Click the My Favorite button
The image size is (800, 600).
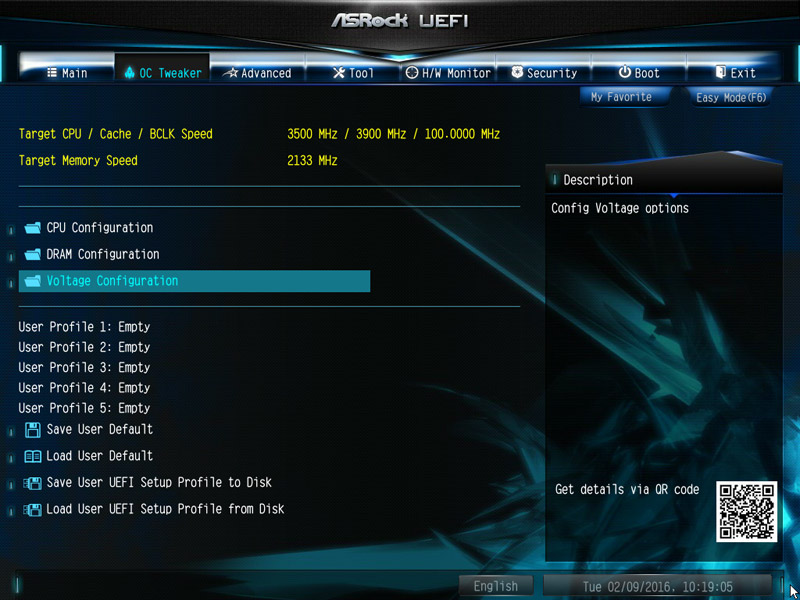click(624, 97)
